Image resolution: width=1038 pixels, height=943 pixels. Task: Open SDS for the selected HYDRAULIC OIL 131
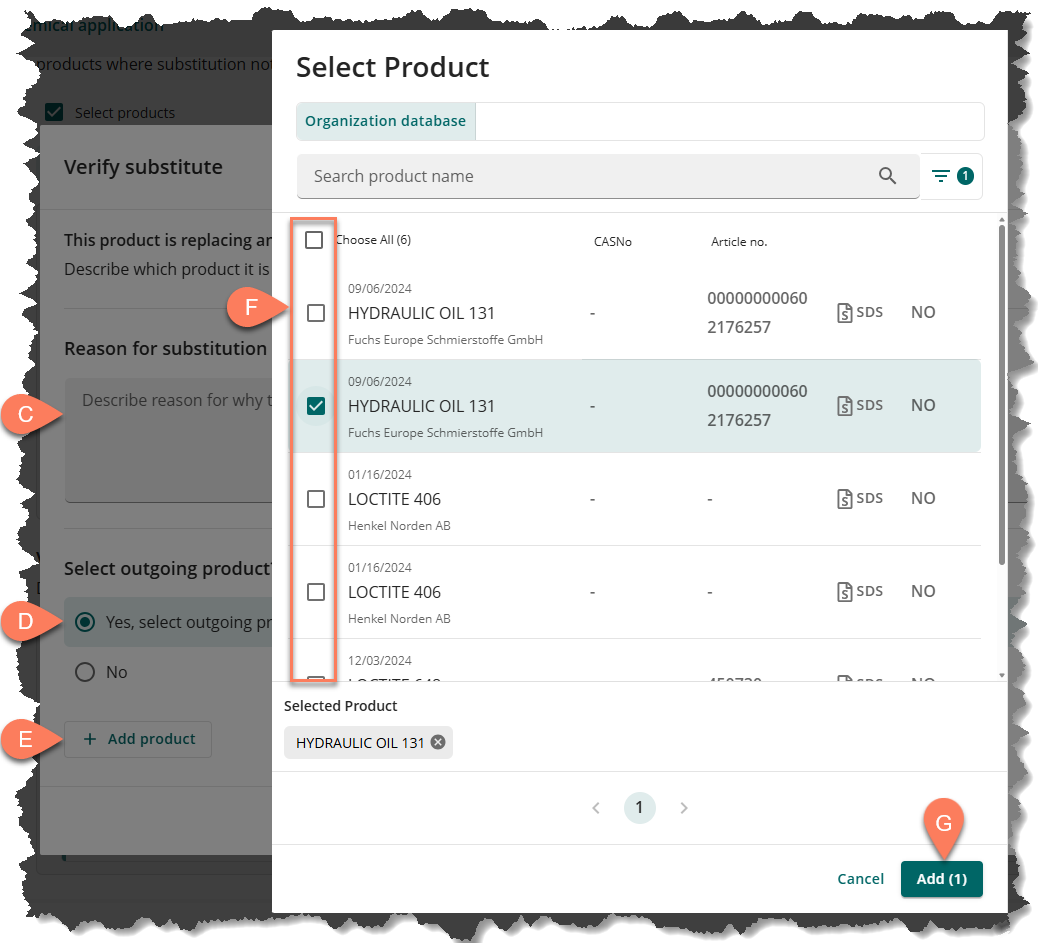pos(860,405)
